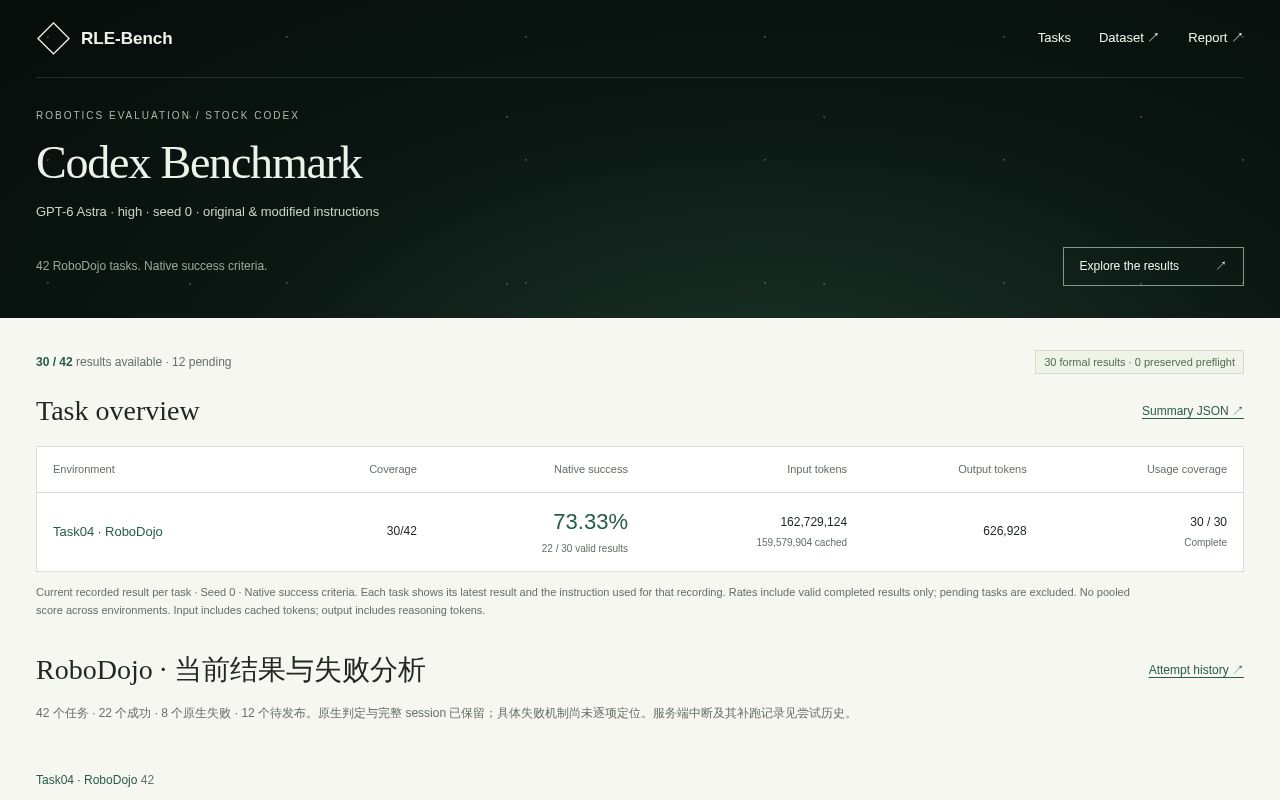
Task: Click the Native success column header
Action: pos(591,469)
